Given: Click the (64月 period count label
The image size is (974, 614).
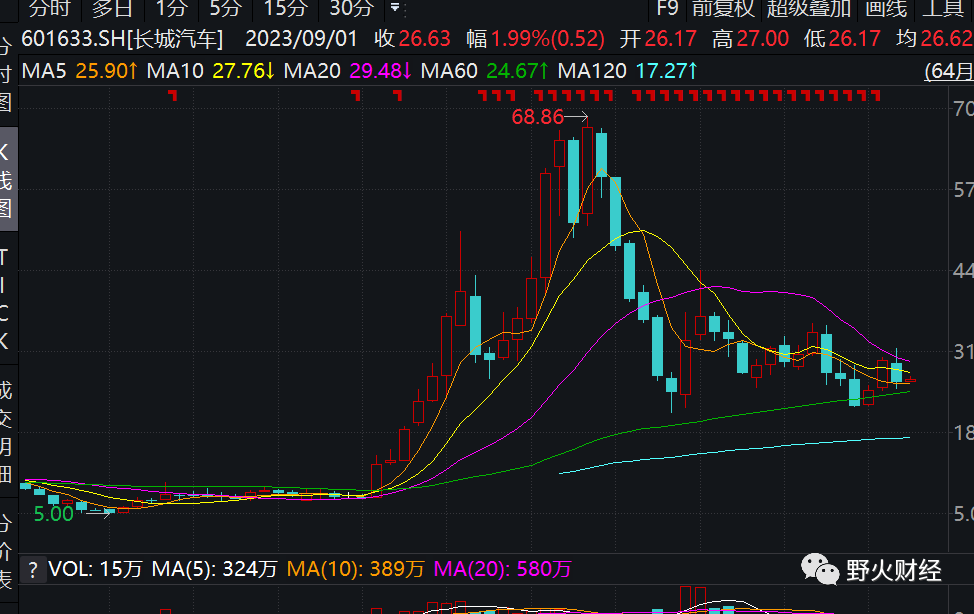Looking at the screenshot, I should 949,71.
